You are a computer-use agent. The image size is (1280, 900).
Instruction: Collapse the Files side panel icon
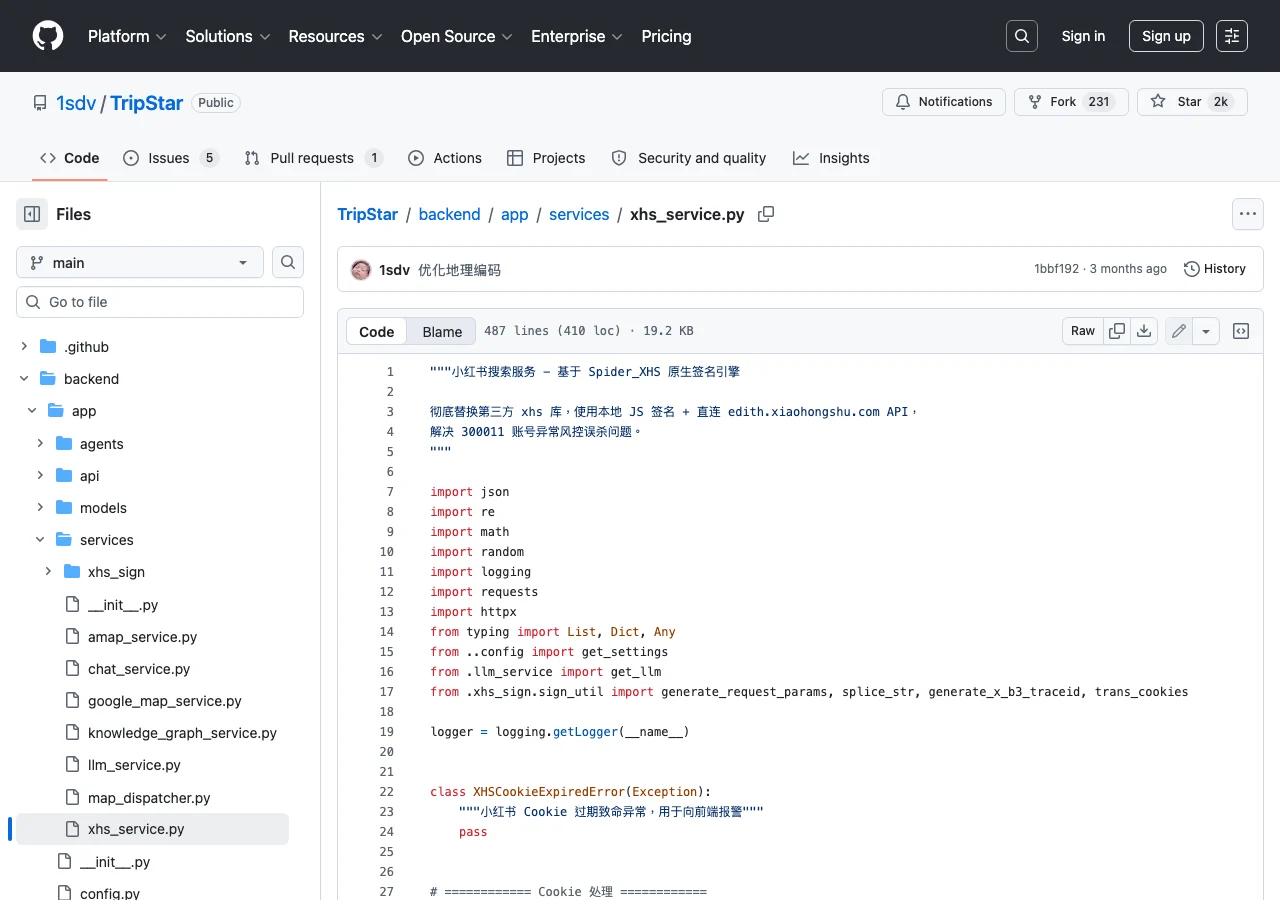(32, 214)
